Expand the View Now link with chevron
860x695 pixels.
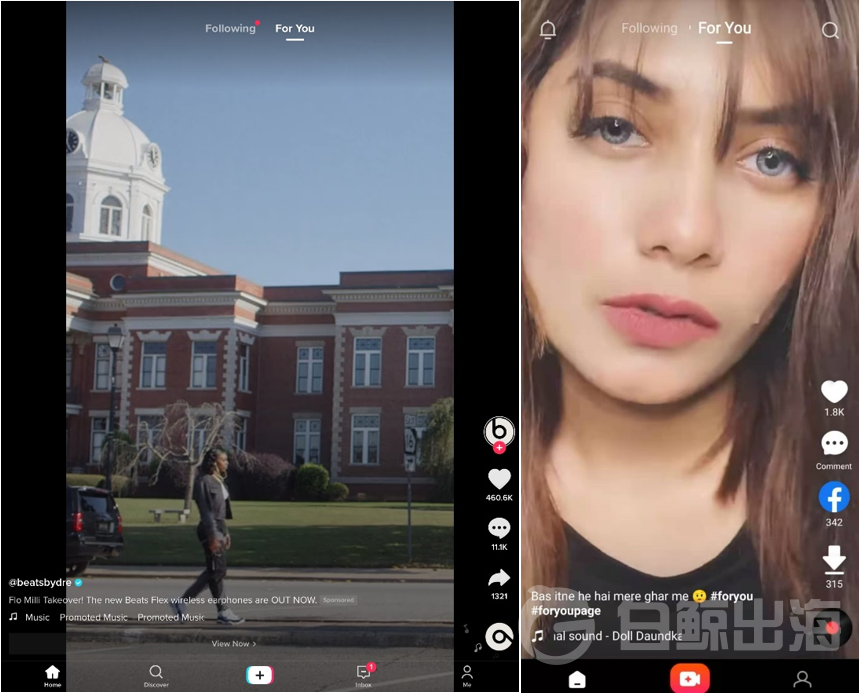click(234, 644)
